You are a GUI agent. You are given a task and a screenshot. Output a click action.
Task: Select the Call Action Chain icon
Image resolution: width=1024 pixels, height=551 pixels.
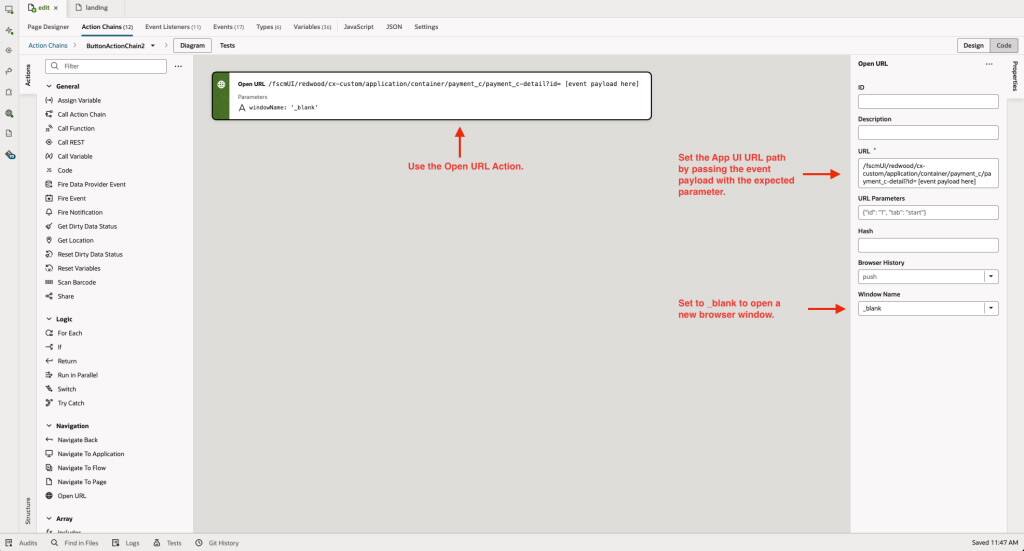coord(49,114)
